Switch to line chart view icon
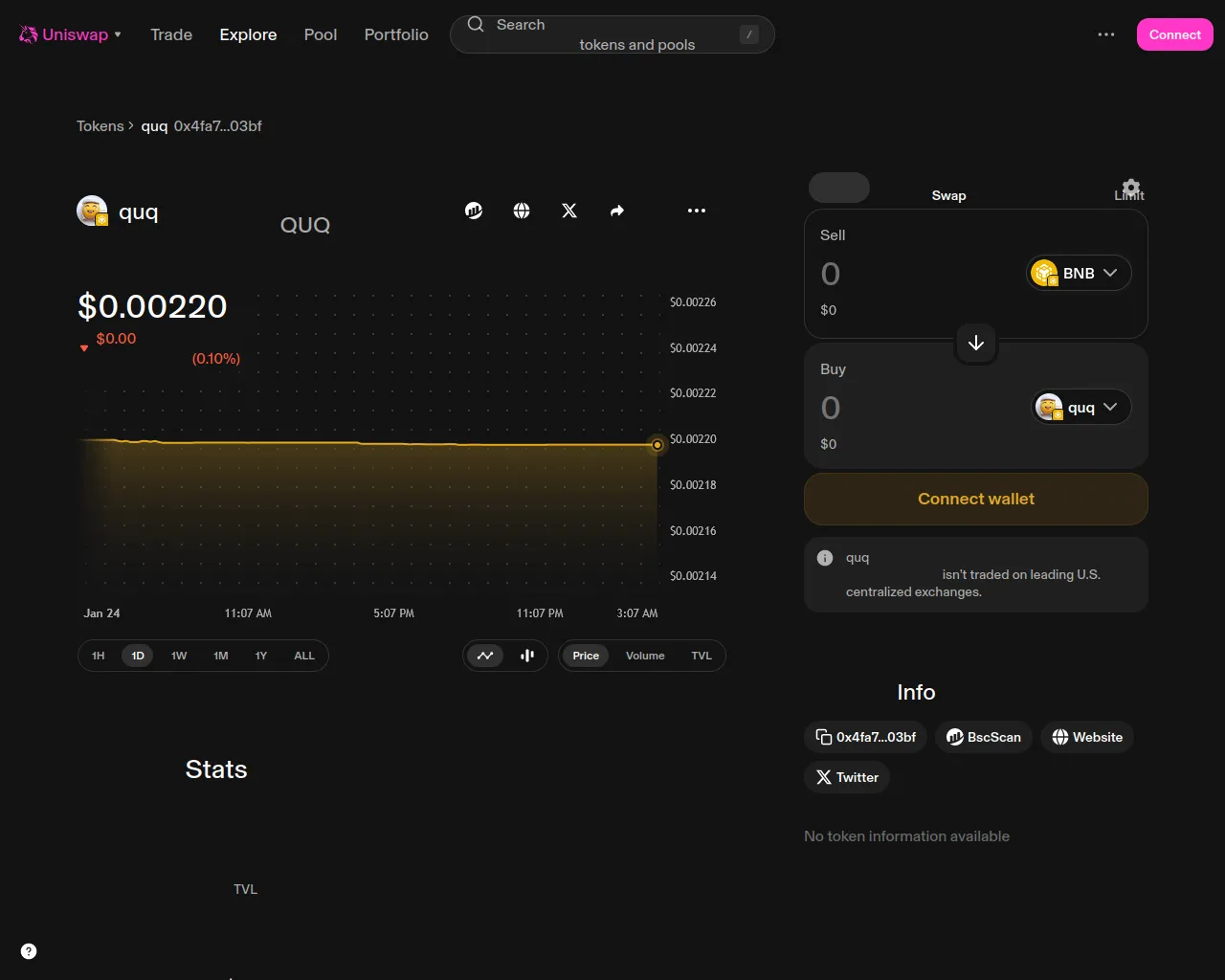The image size is (1225, 980). (485, 656)
